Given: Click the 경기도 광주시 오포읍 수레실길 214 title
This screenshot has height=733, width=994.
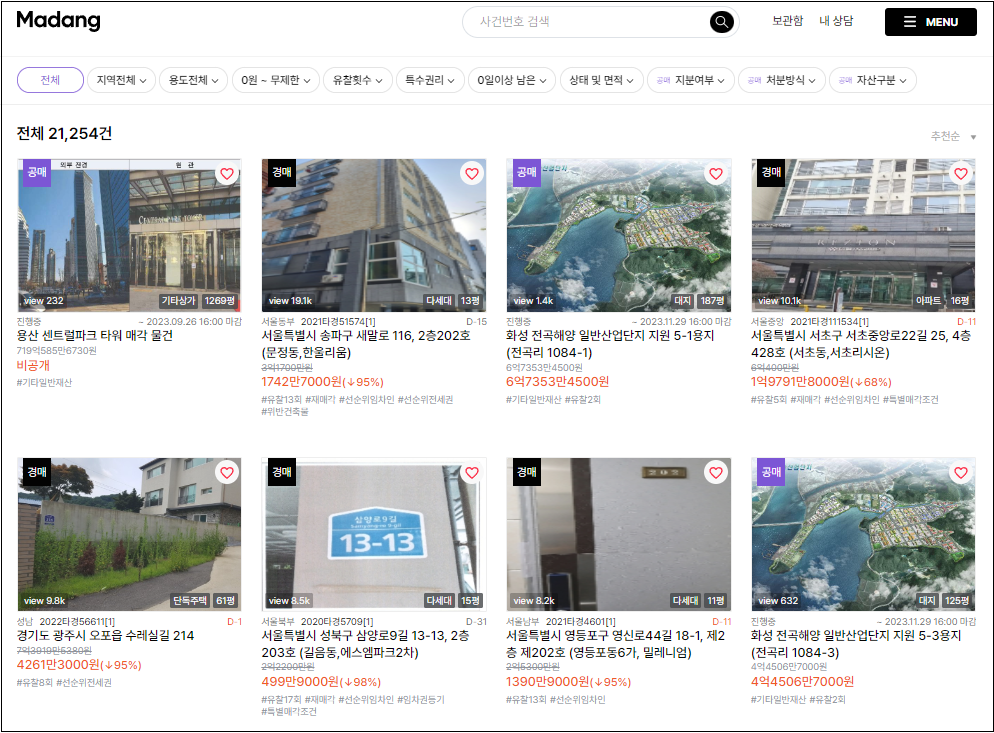Looking at the screenshot, I should (x=105, y=635).
